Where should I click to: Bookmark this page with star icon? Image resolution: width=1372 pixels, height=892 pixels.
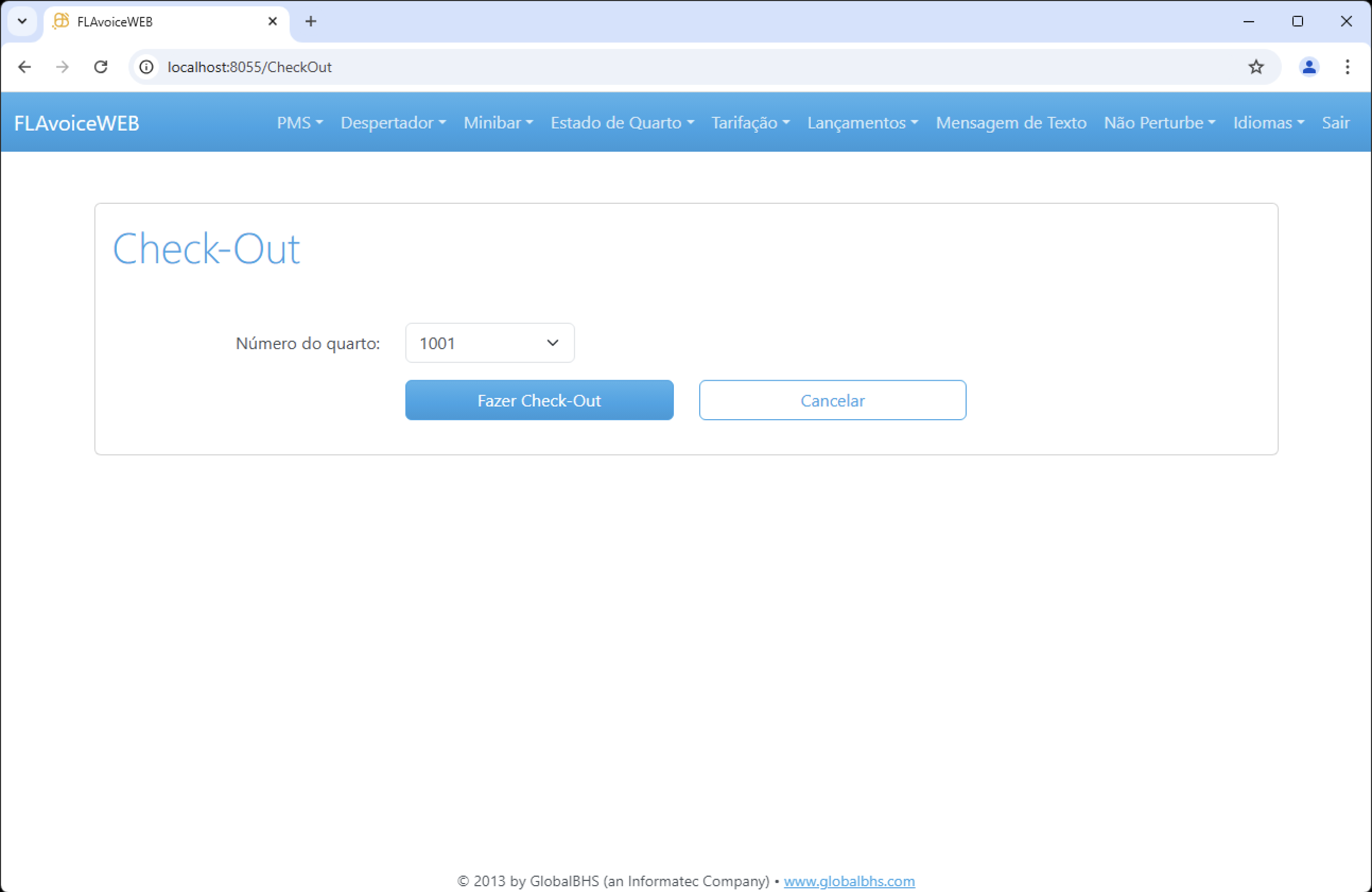pyautogui.click(x=1256, y=67)
